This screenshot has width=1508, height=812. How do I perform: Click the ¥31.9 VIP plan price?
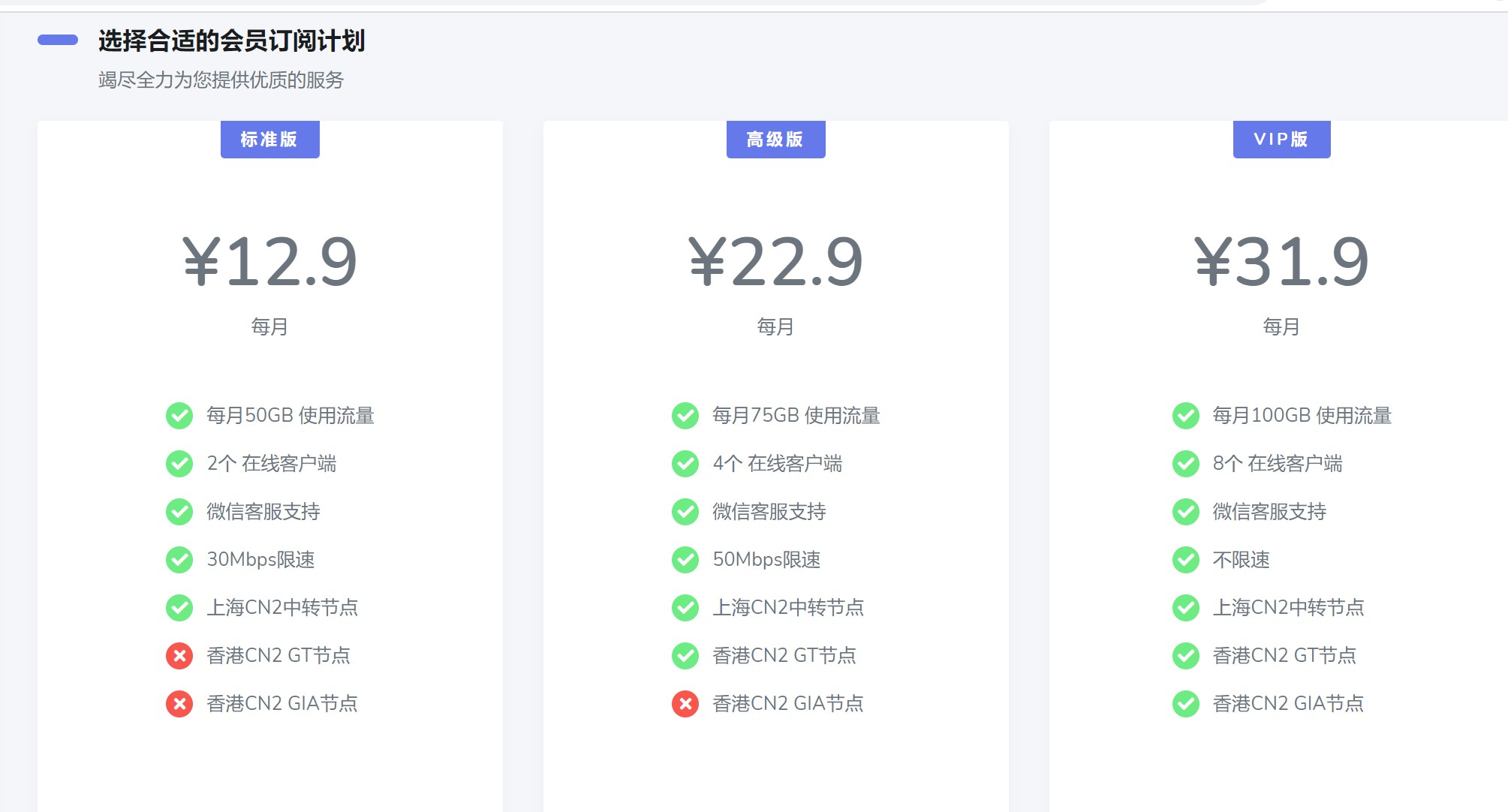tap(1281, 262)
